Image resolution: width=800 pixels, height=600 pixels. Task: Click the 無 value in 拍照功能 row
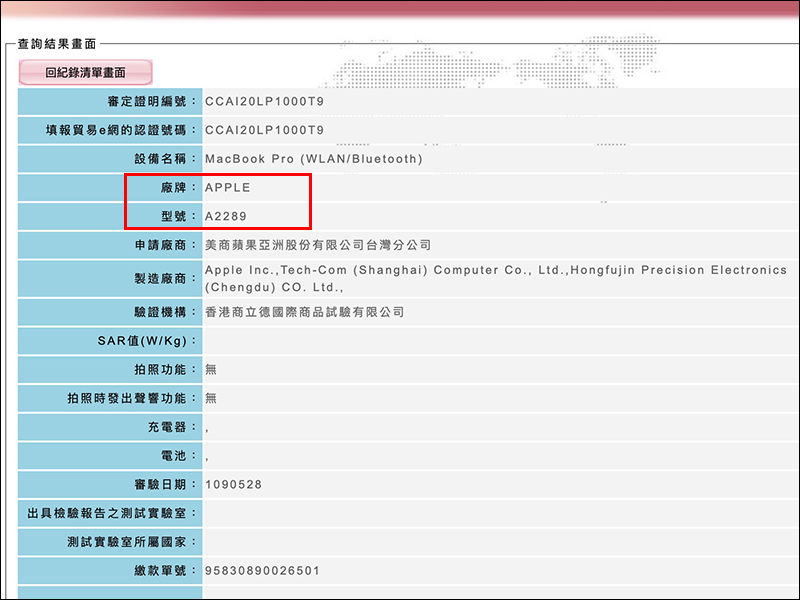tap(211, 369)
